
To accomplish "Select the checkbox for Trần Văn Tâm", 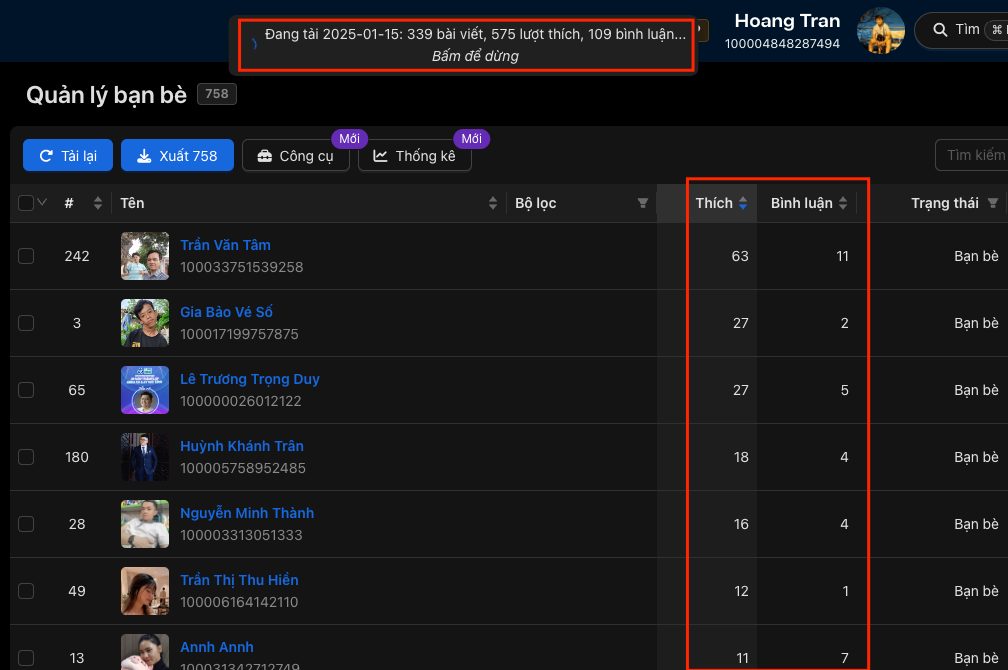I will tap(26, 256).
